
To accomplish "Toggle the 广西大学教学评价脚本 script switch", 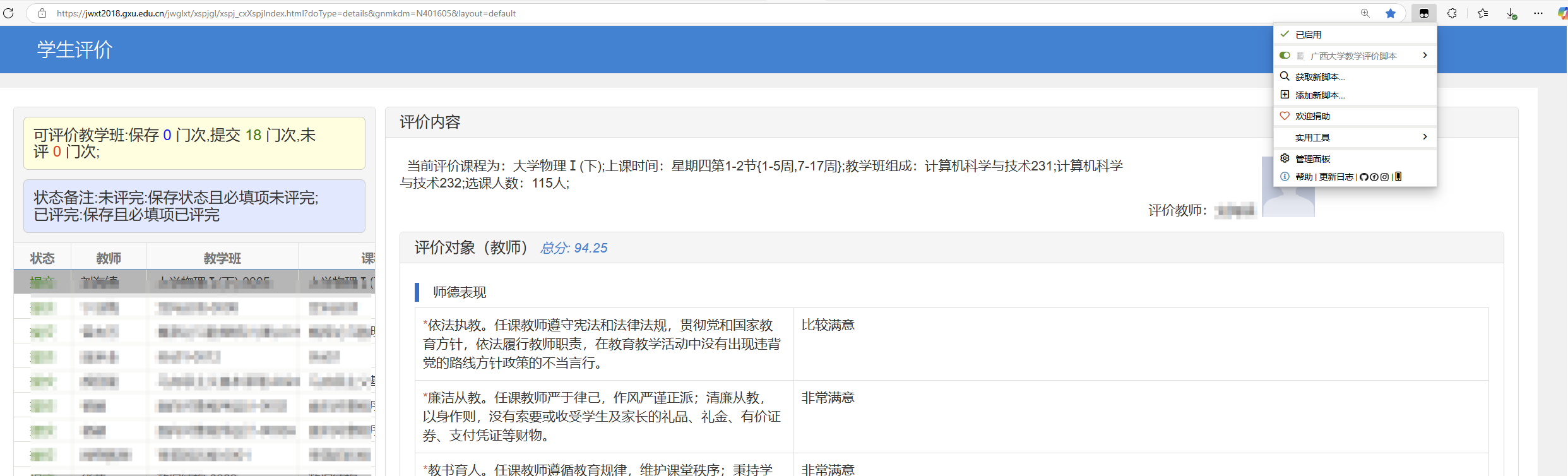I will click(1285, 56).
